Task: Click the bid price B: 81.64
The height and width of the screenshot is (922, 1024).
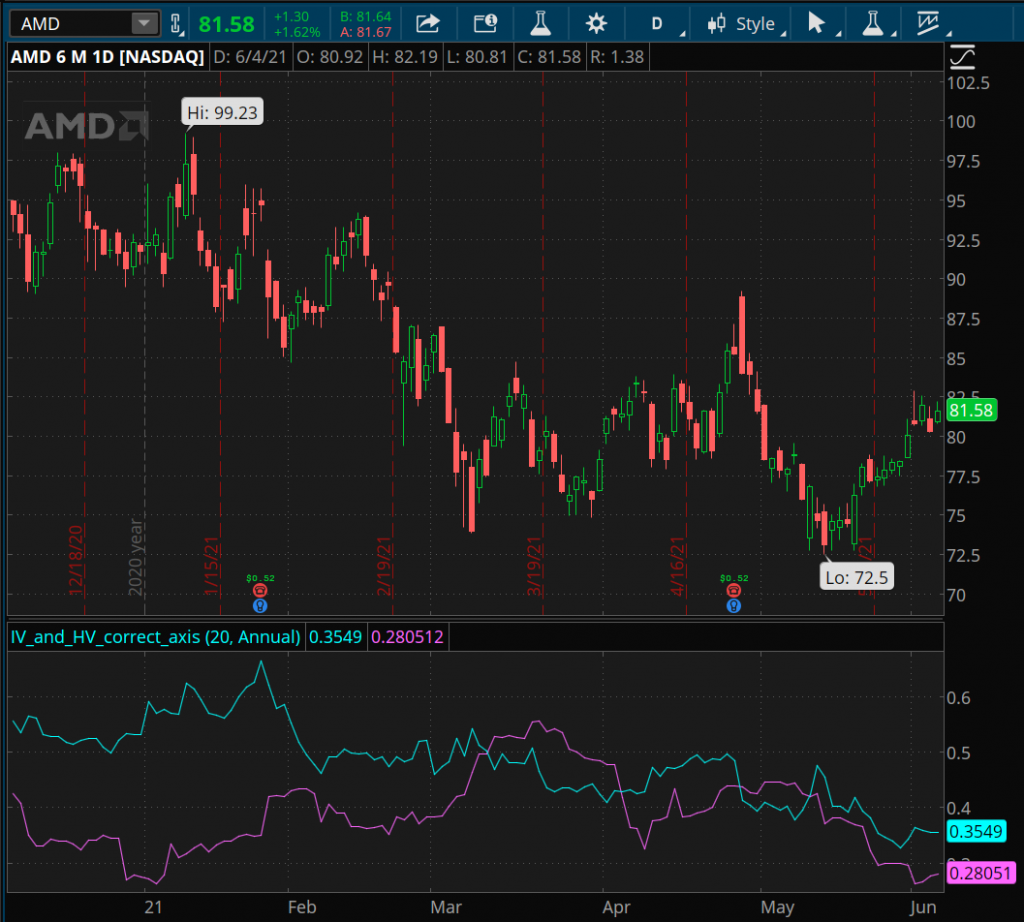Action: pos(366,17)
